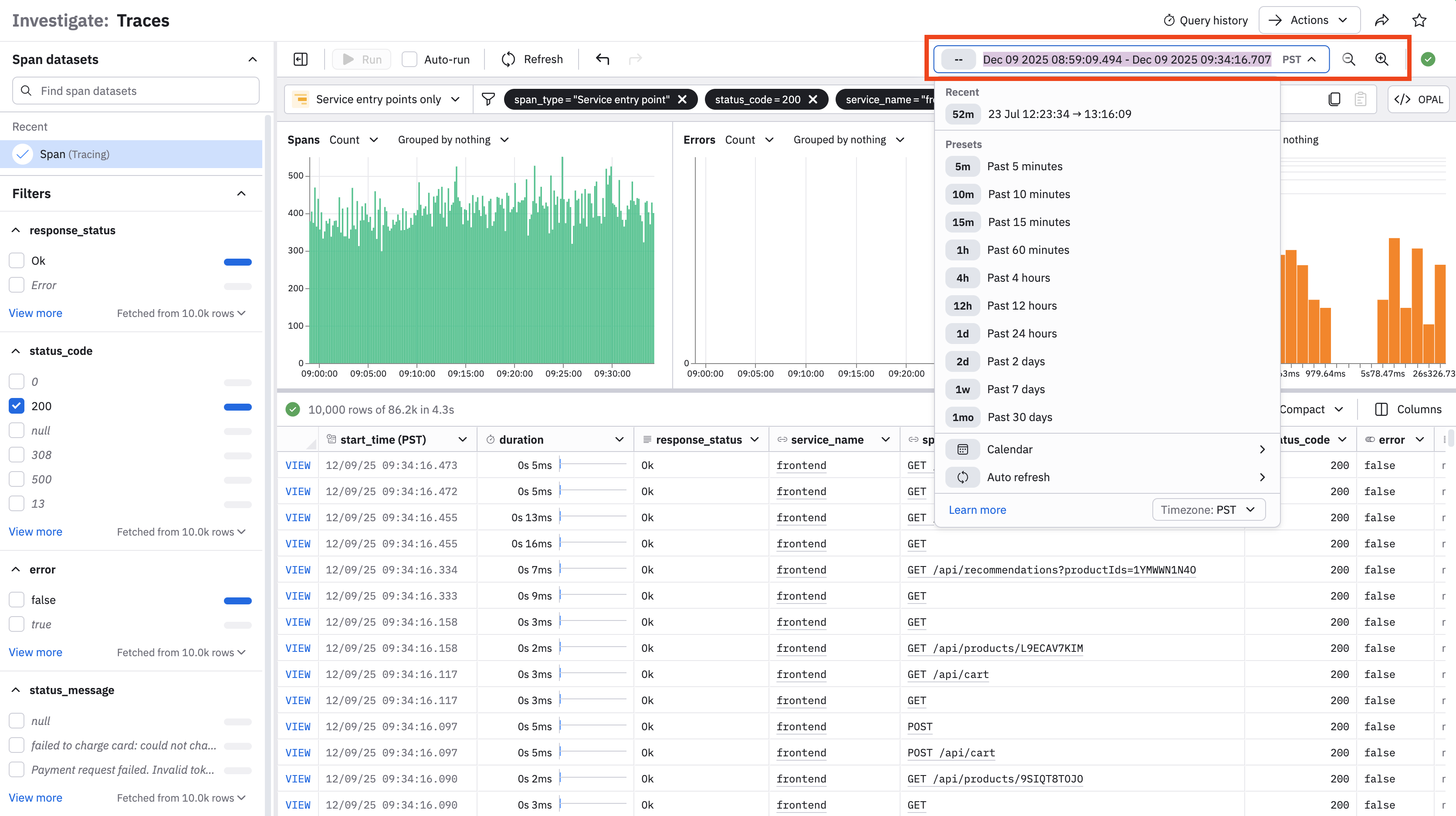
Task: Star this Traces page as favorite
Action: click(x=1419, y=20)
